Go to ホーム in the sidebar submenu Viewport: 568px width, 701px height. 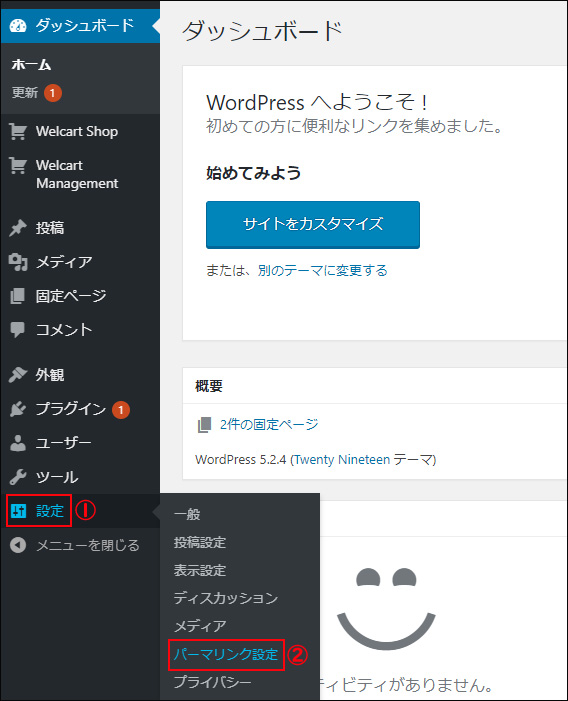click(31, 65)
